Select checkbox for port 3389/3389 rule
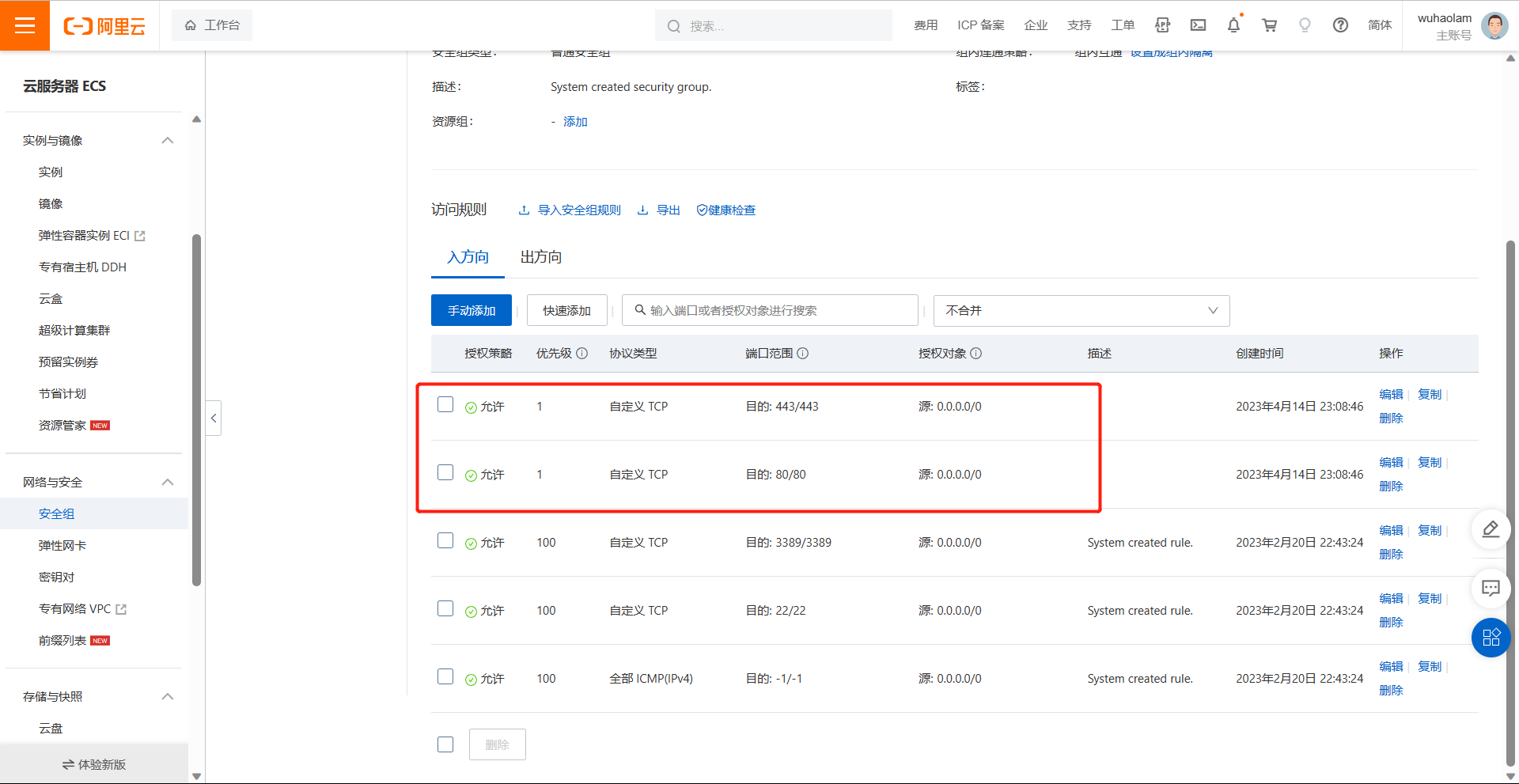The width and height of the screenshot is (1519, 784). (445, 541)
